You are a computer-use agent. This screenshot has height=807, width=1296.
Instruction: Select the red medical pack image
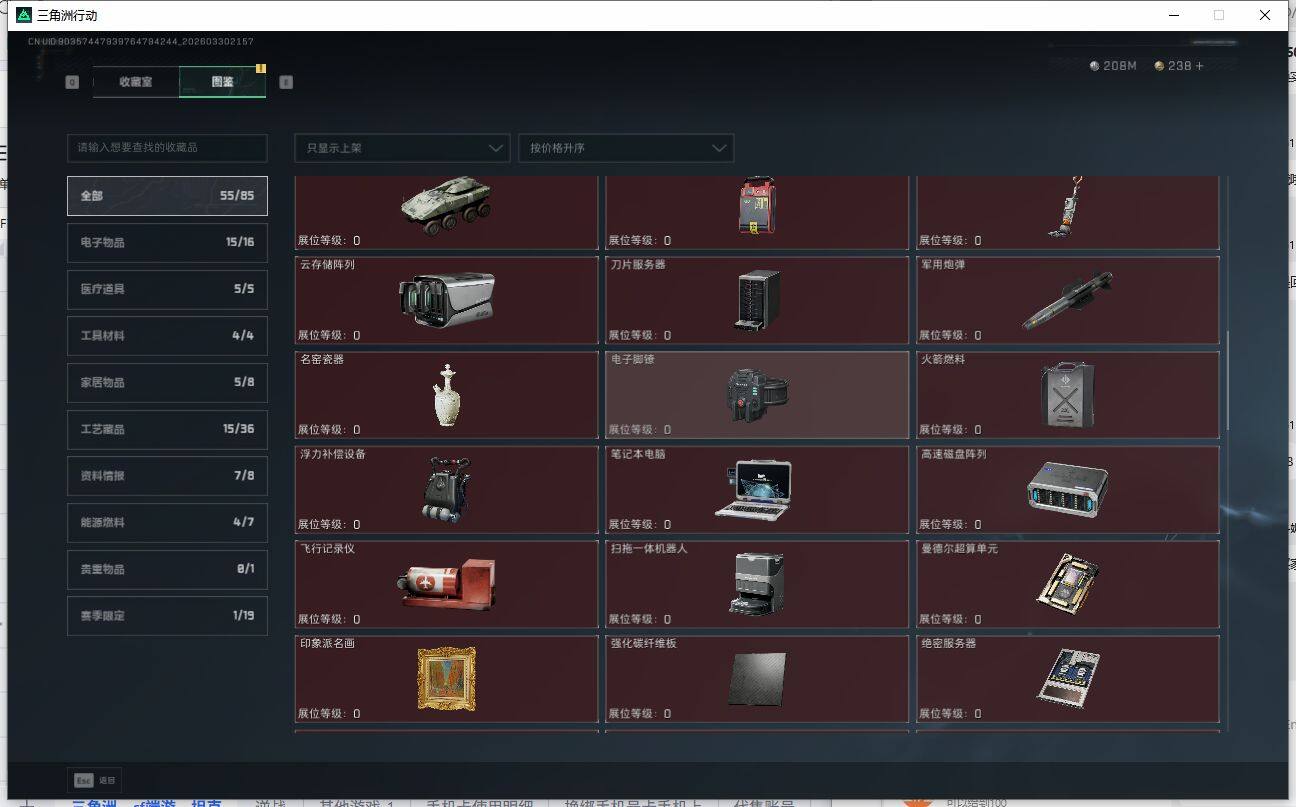pos(757,206)
